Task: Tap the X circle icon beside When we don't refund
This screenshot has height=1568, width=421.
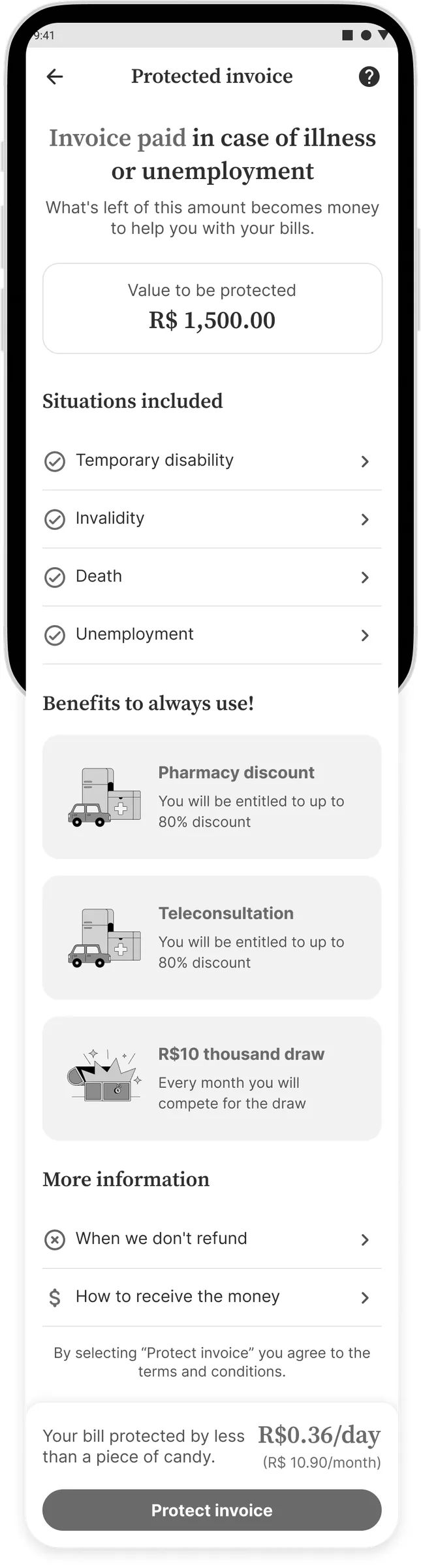Action: tap(54, 1239)
